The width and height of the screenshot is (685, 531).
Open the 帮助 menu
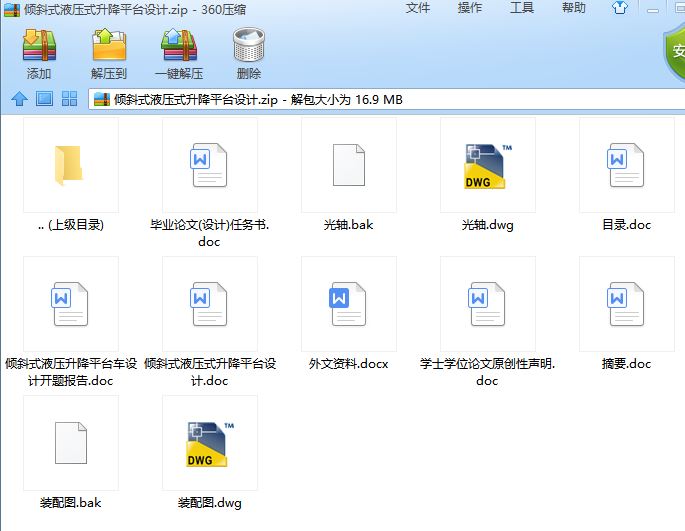[574, 8]
